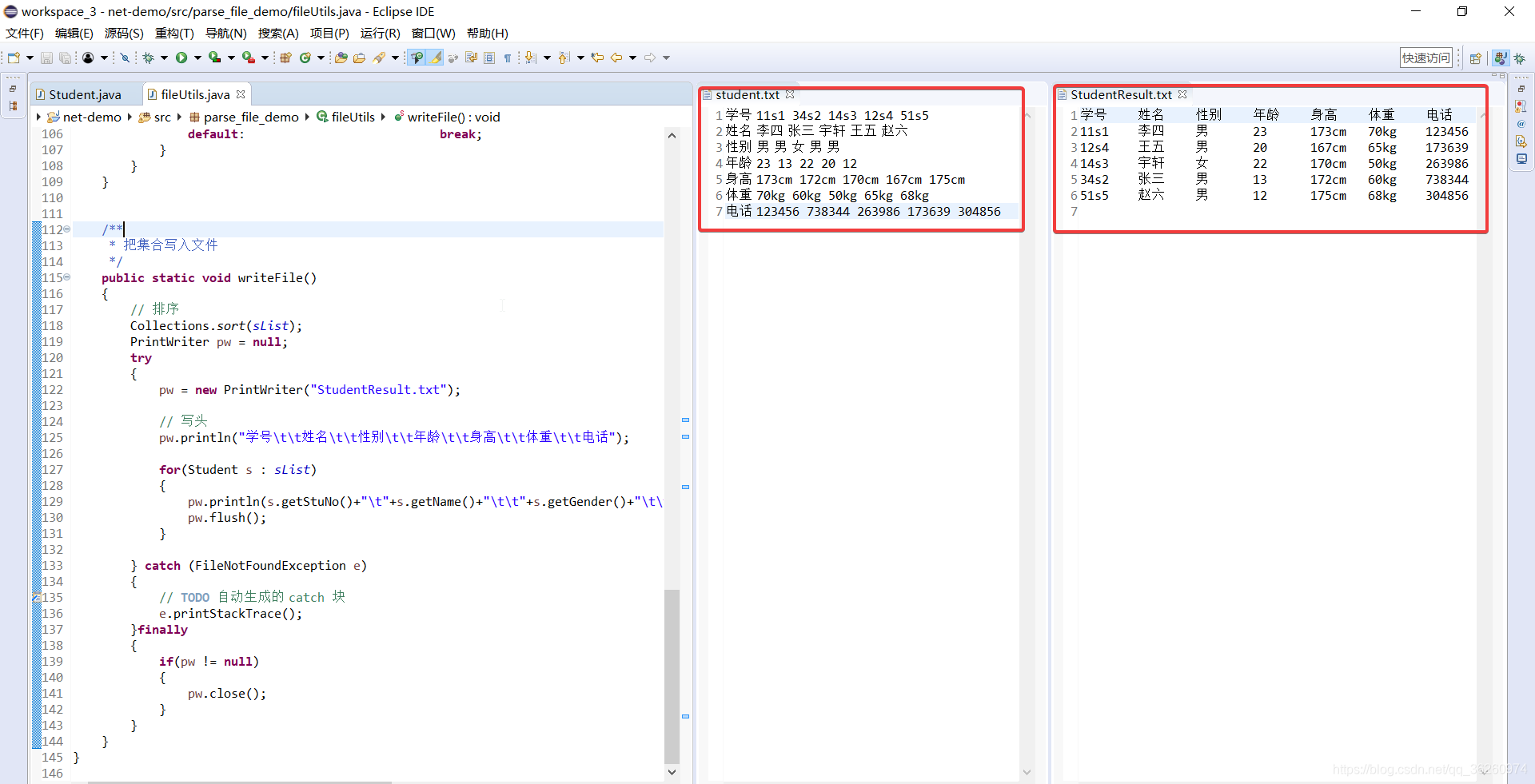
Task: Expand net-demo breadcrumb arrow
Action: 38,117
